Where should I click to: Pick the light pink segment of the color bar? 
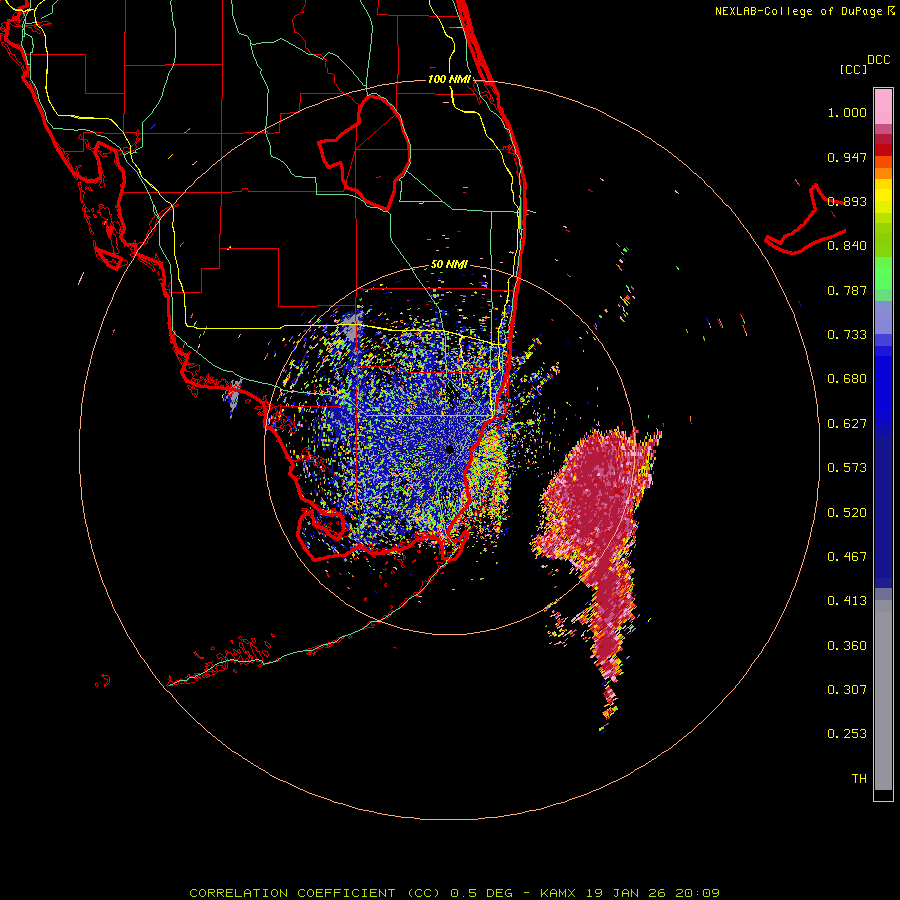[x=883, y=106]
